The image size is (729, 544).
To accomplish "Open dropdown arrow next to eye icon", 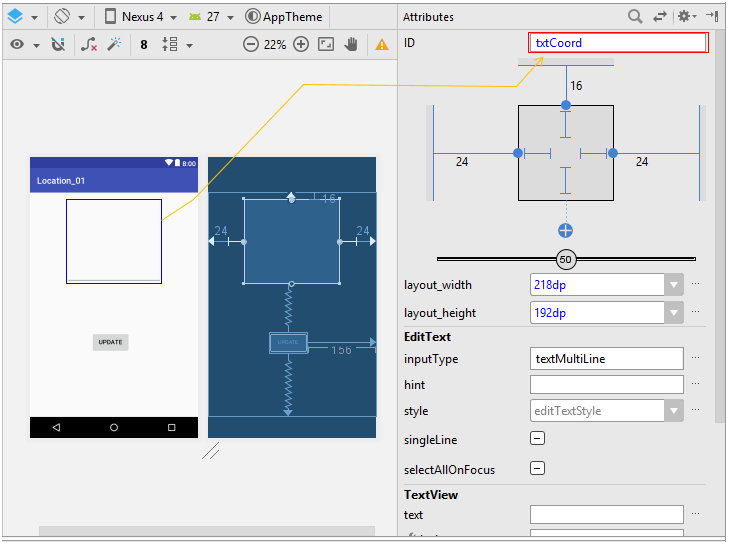I will 36,46.
